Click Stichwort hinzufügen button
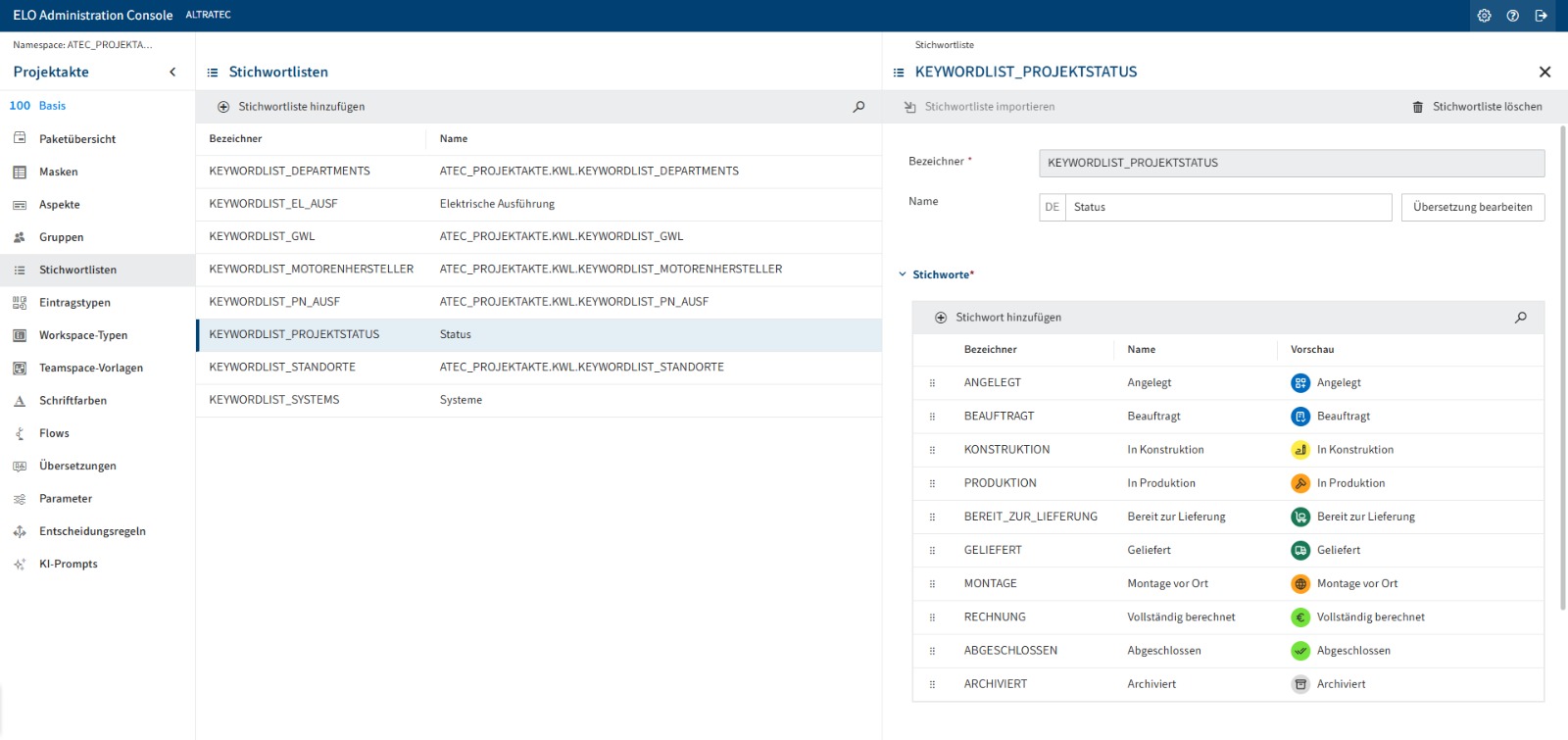The height and width of the screenshot is (740, 1568). 1000,318
